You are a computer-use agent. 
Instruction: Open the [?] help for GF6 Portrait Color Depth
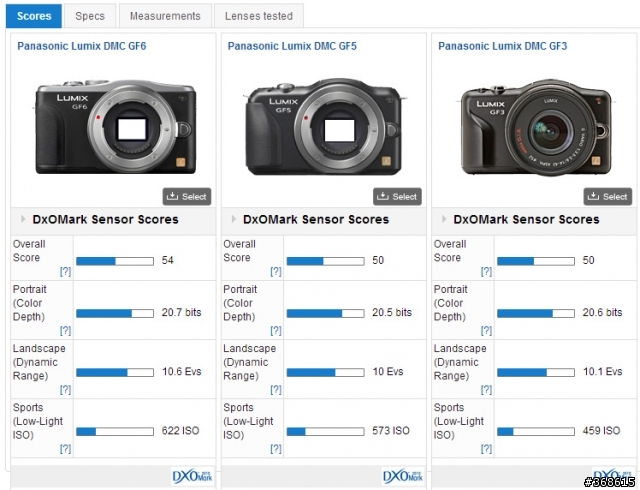[x=65, y=330]
